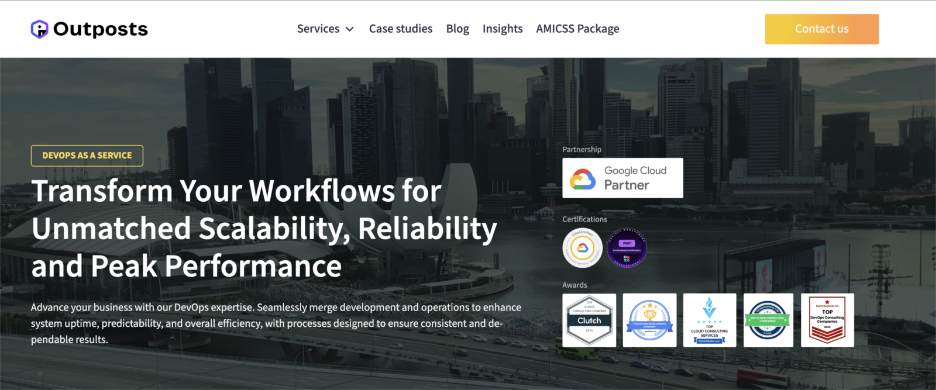The height and width of the screenshot is (390, 936).
Task: Open the Google Cloud Partner badge
Action: pyautogui.click(x=623, y=178)
